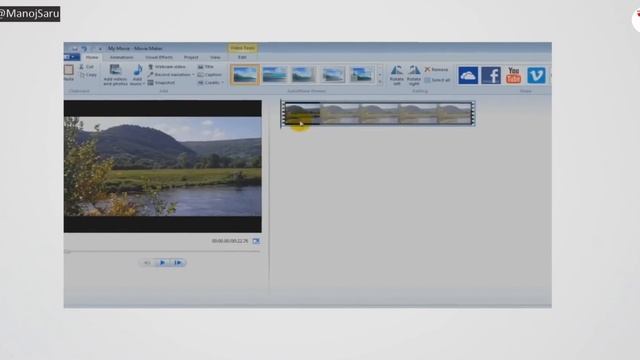Open the View tab
This screenshot has width=640, height=360.
click(215, 58)
